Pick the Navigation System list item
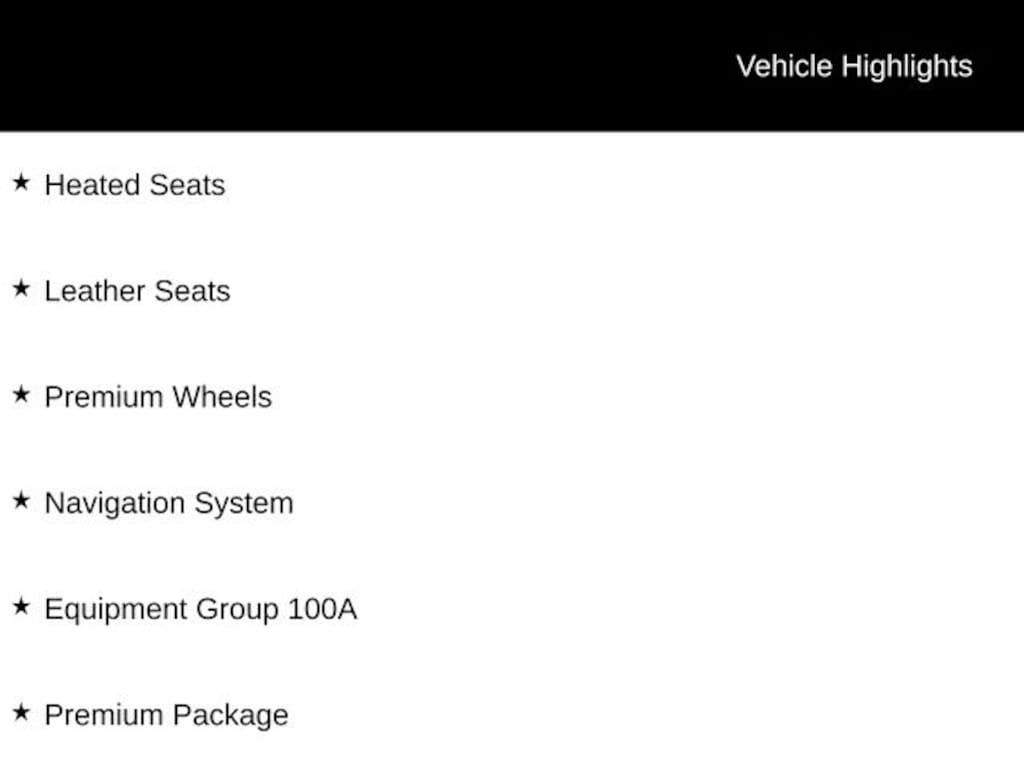Viewport: 1024px width, 768px height. (x=169, y=503)
